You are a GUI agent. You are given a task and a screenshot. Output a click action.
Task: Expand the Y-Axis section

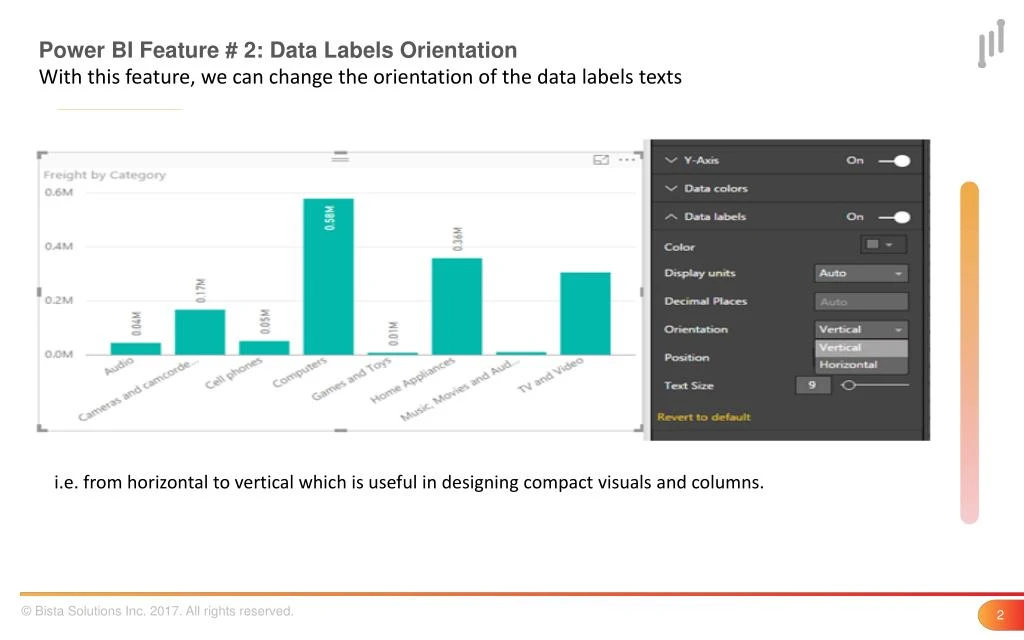672,159
